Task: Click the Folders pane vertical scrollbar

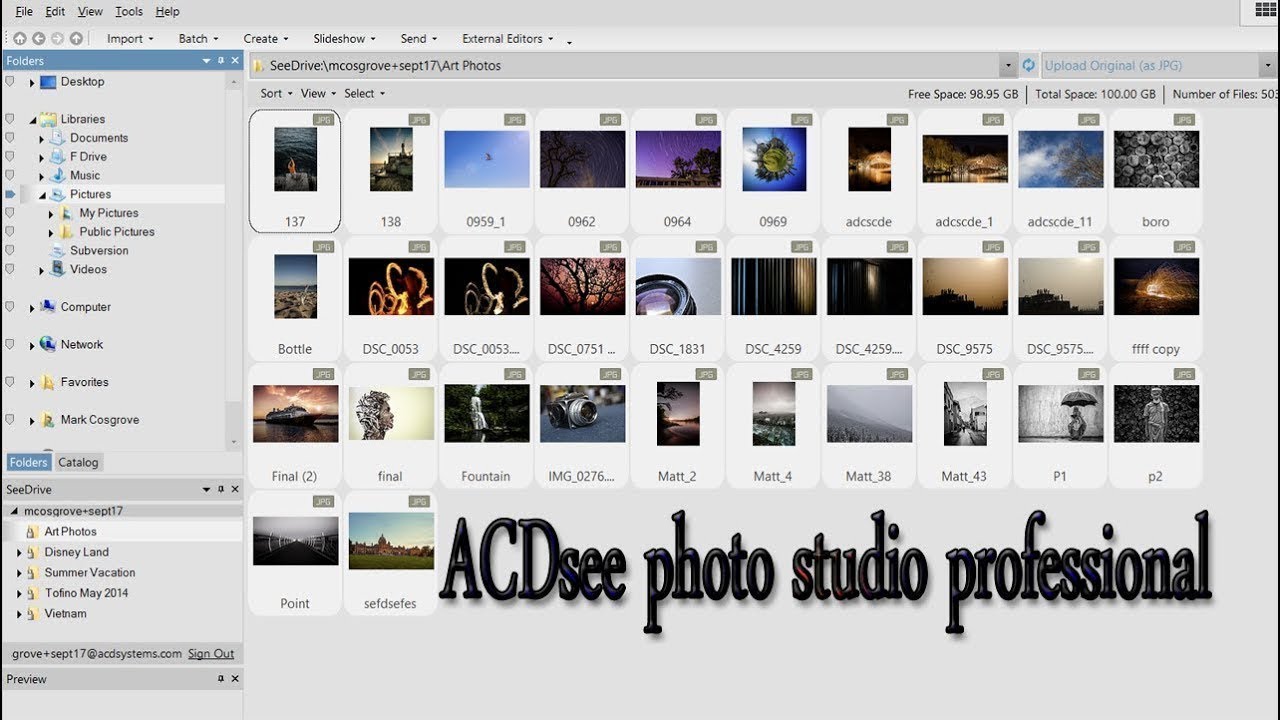Action: [x=234, y=260]
